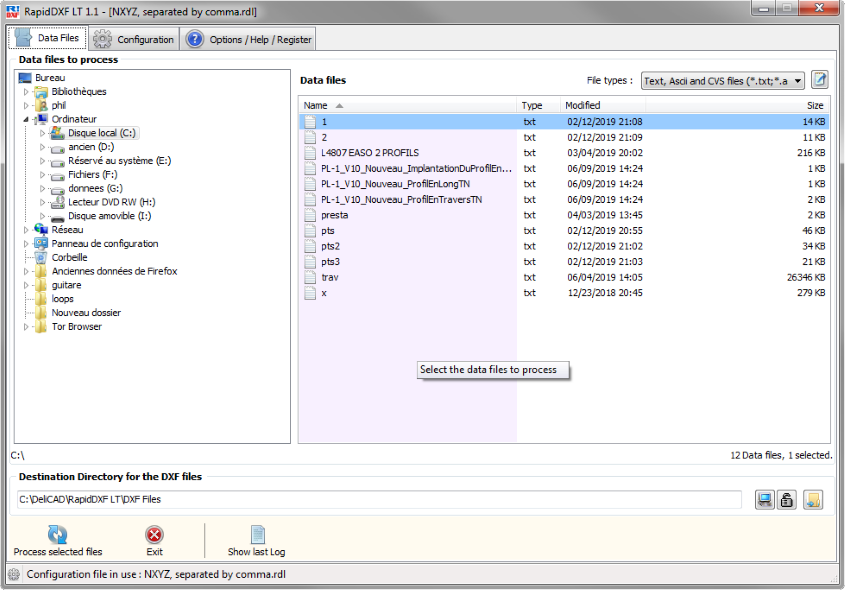
Task: Select Réservé au système (E:) in tree
Action: pyautogui.click(x=119, y=161)
